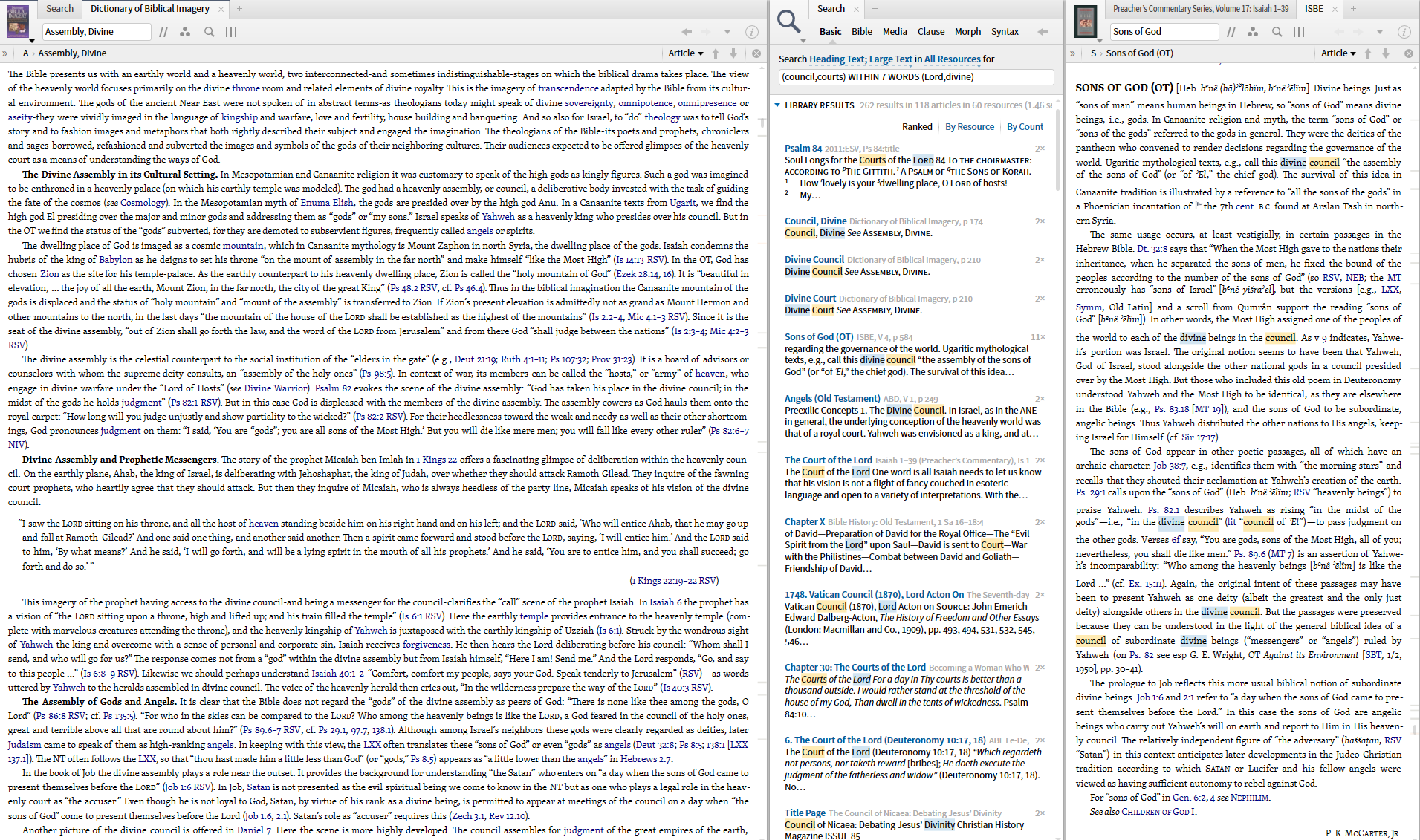This screenshot has width=1420, height=840.
Task: Sort library results by Ranked
Action: point(917,127)
